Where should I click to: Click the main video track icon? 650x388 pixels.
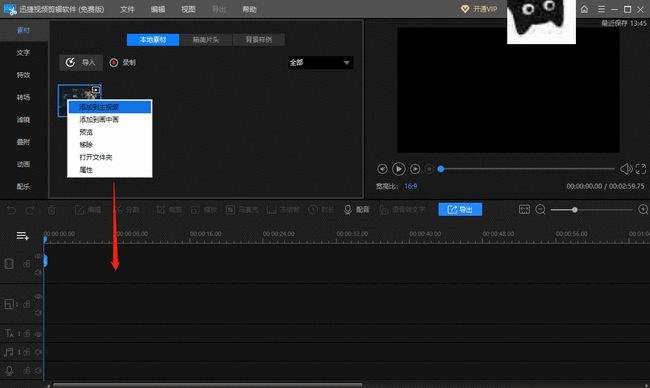[x=9, y=264]
